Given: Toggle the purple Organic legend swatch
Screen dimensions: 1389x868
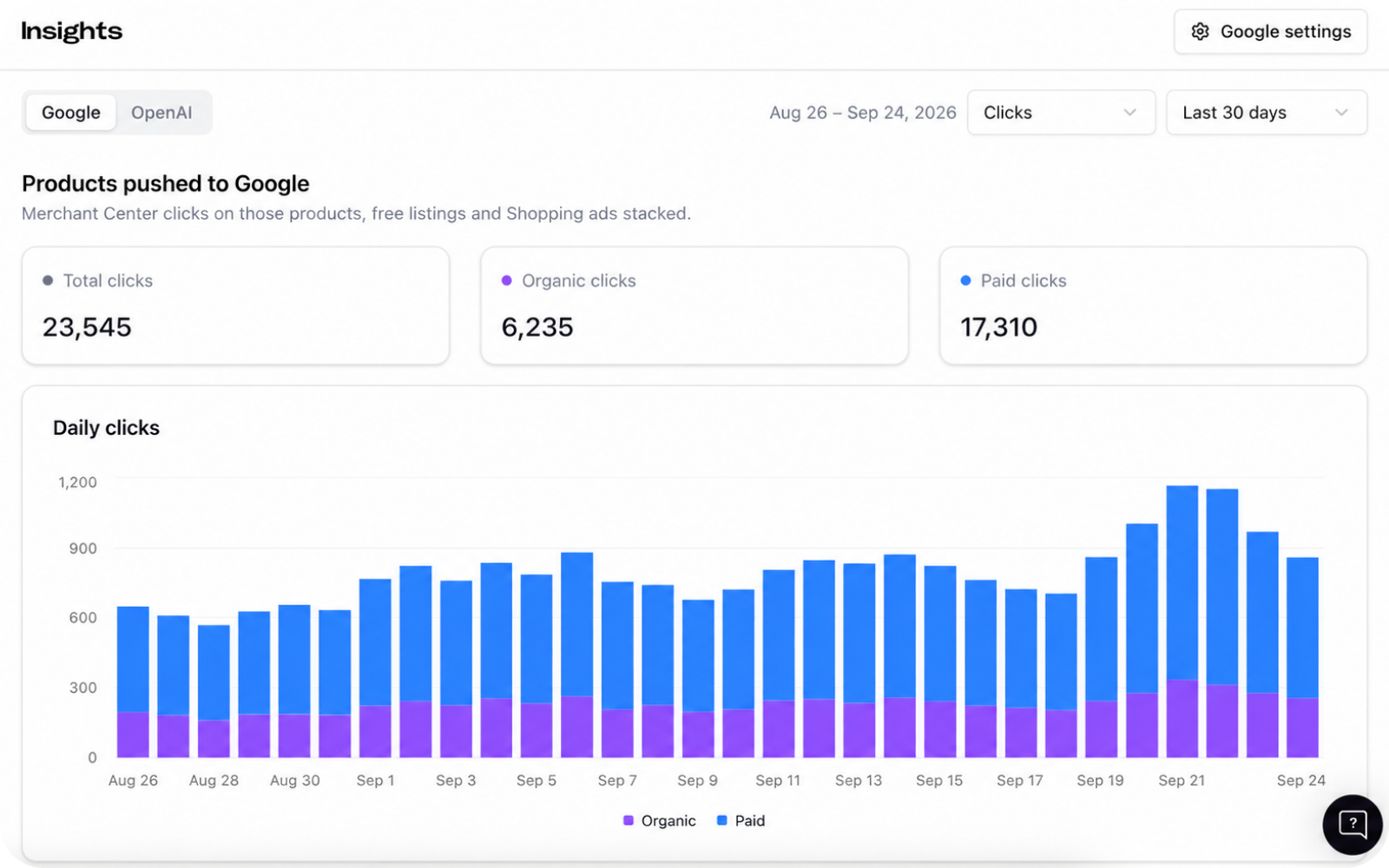Looking at the screenshot, I should click(x=629, y=820).
